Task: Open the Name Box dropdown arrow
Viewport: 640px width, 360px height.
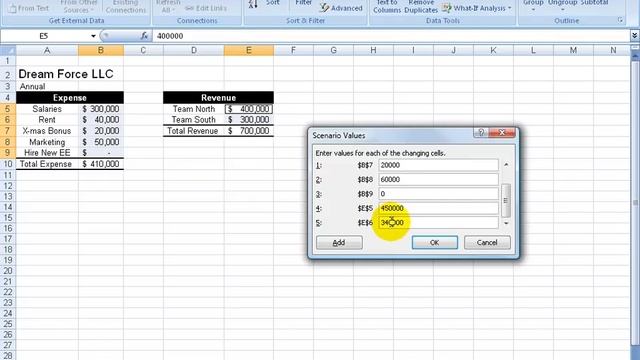Action: click(x=93, y=36)
